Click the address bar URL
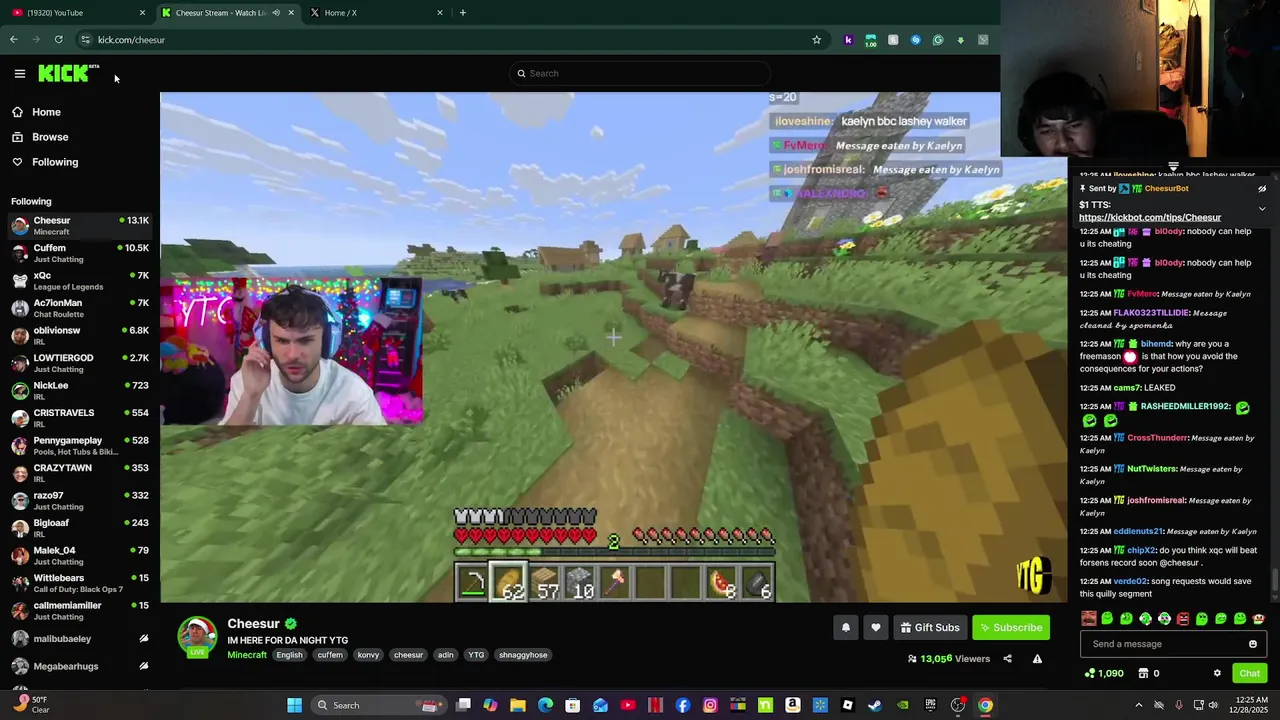 [x=131, y=40]
